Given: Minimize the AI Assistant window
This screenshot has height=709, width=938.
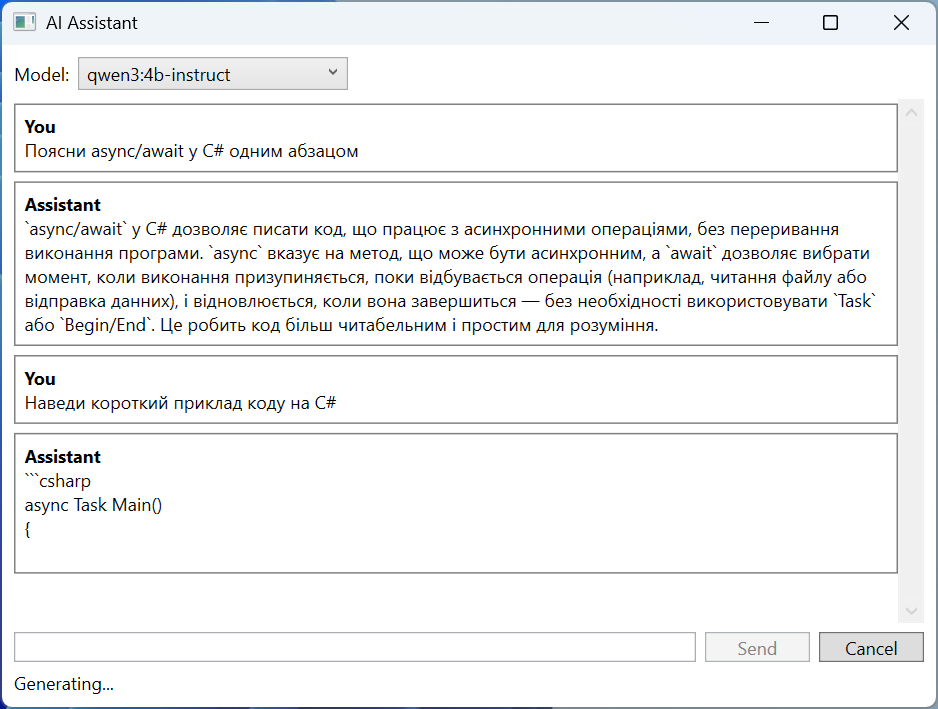Looking at the screenshot, I should 761,23.
